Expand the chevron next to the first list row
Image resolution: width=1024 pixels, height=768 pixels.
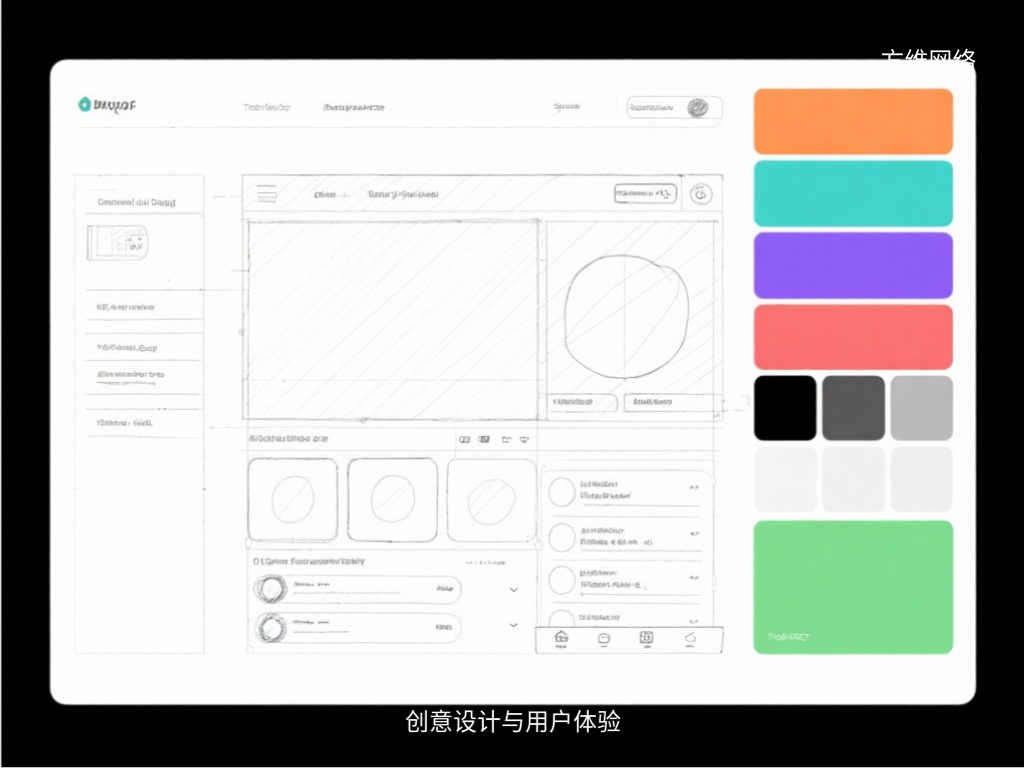coord(513,589)
